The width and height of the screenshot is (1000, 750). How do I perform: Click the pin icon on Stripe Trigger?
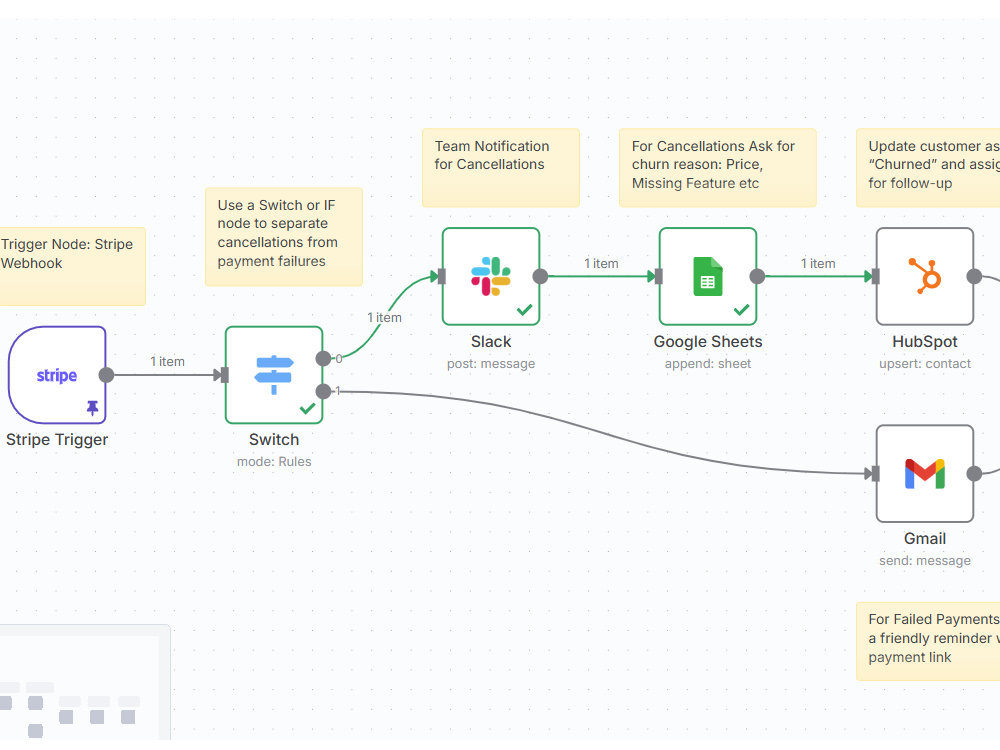(92, 408)
